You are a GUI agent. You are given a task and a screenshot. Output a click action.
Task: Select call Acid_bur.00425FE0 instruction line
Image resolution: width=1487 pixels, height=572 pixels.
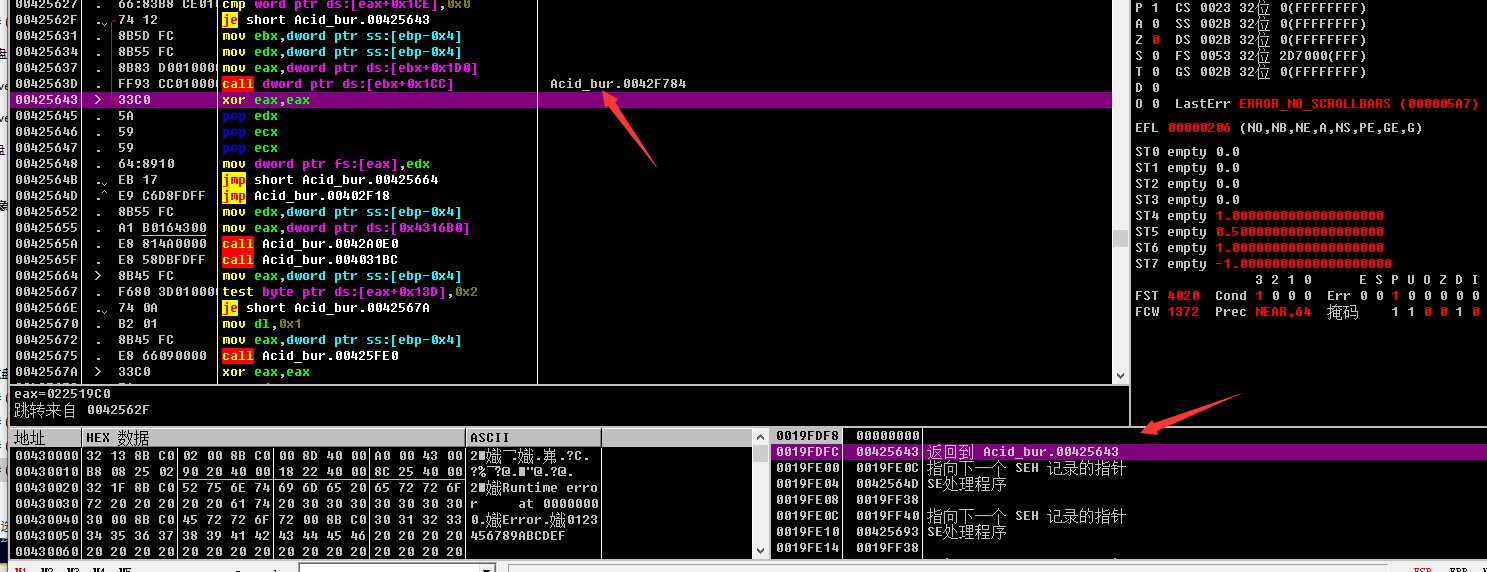[309, 356]
